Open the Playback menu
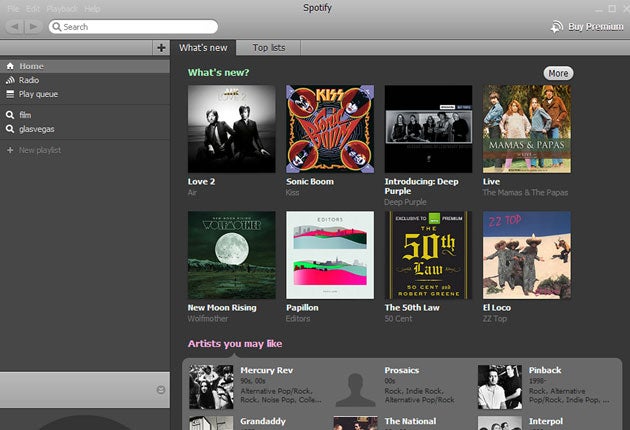This screenshot has height=430, width=630. 61,8
